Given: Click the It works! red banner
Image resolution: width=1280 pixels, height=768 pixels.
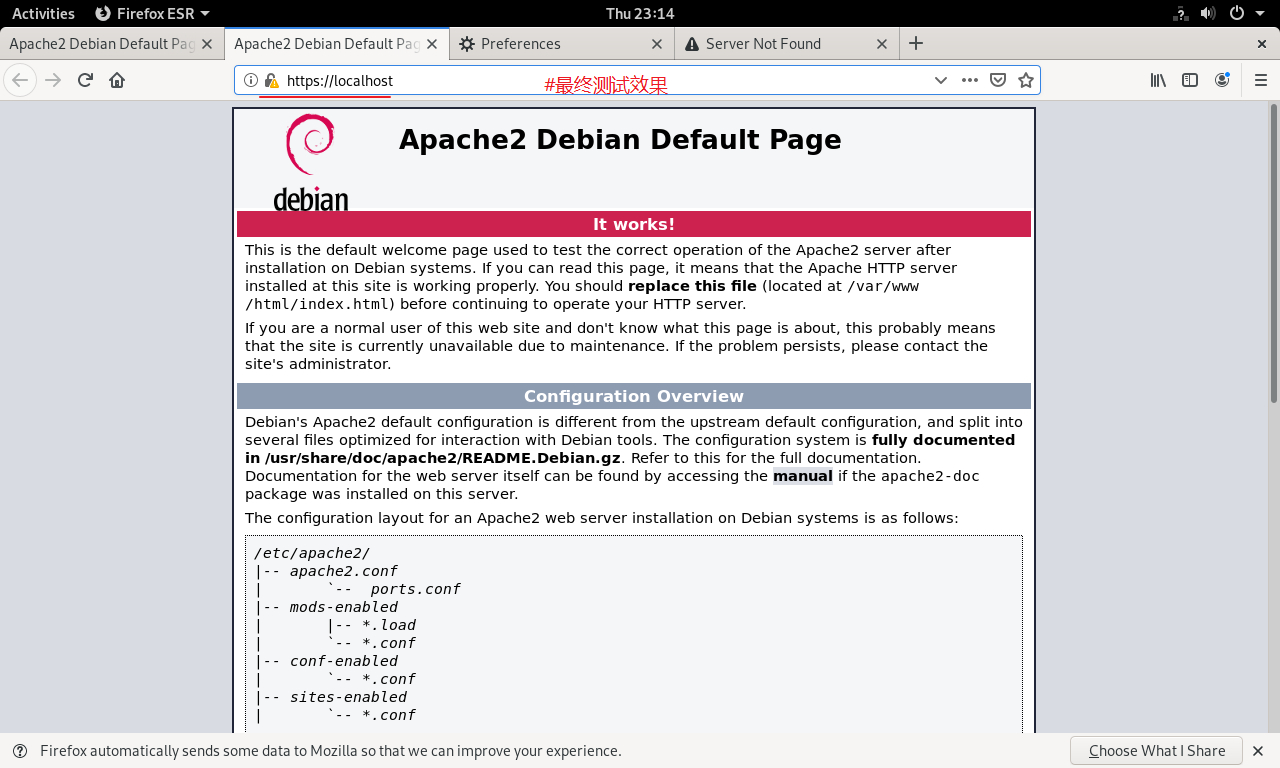Looking at the screenshot, I should click(x=634, y=224).
